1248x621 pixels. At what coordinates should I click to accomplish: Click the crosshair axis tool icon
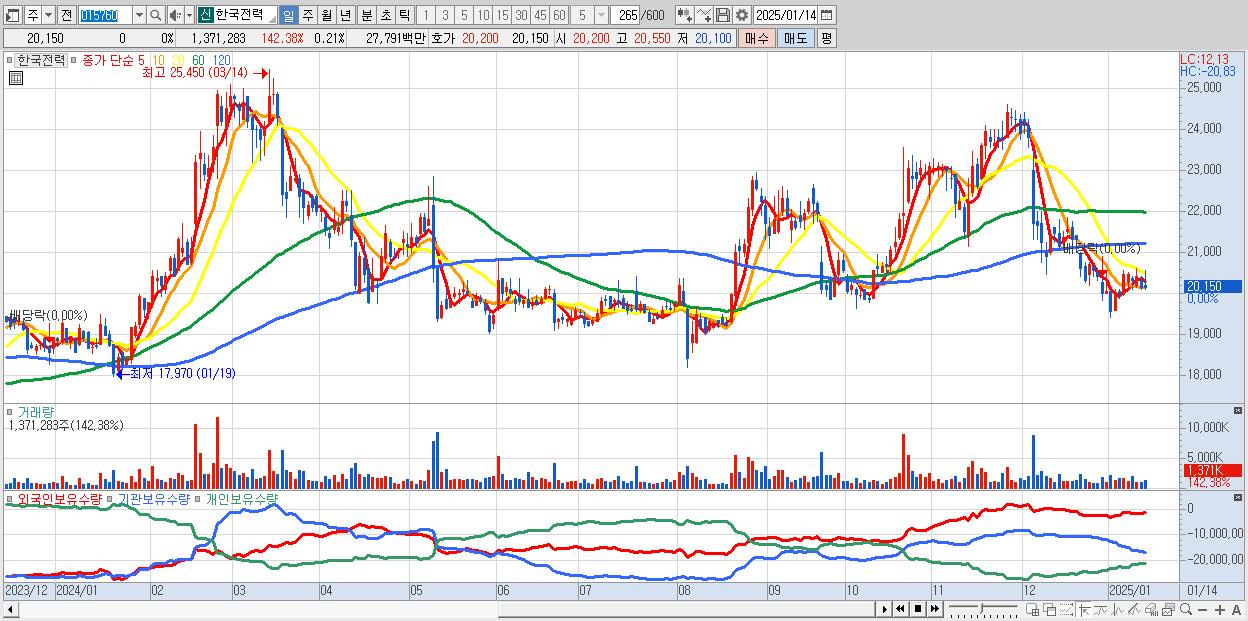tap(1084, 610)
